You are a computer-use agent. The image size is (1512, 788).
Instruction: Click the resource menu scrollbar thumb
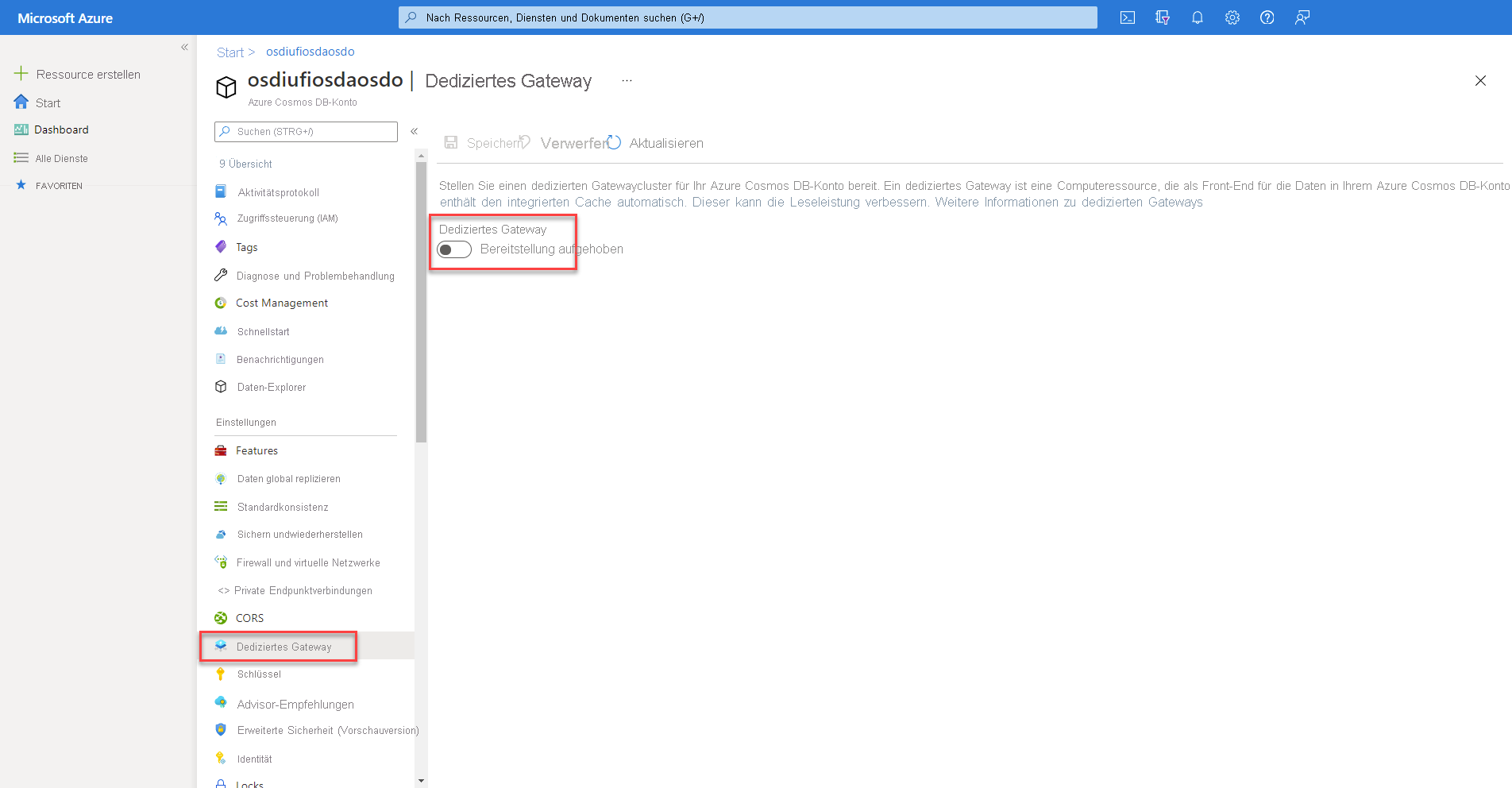[421, 302]
